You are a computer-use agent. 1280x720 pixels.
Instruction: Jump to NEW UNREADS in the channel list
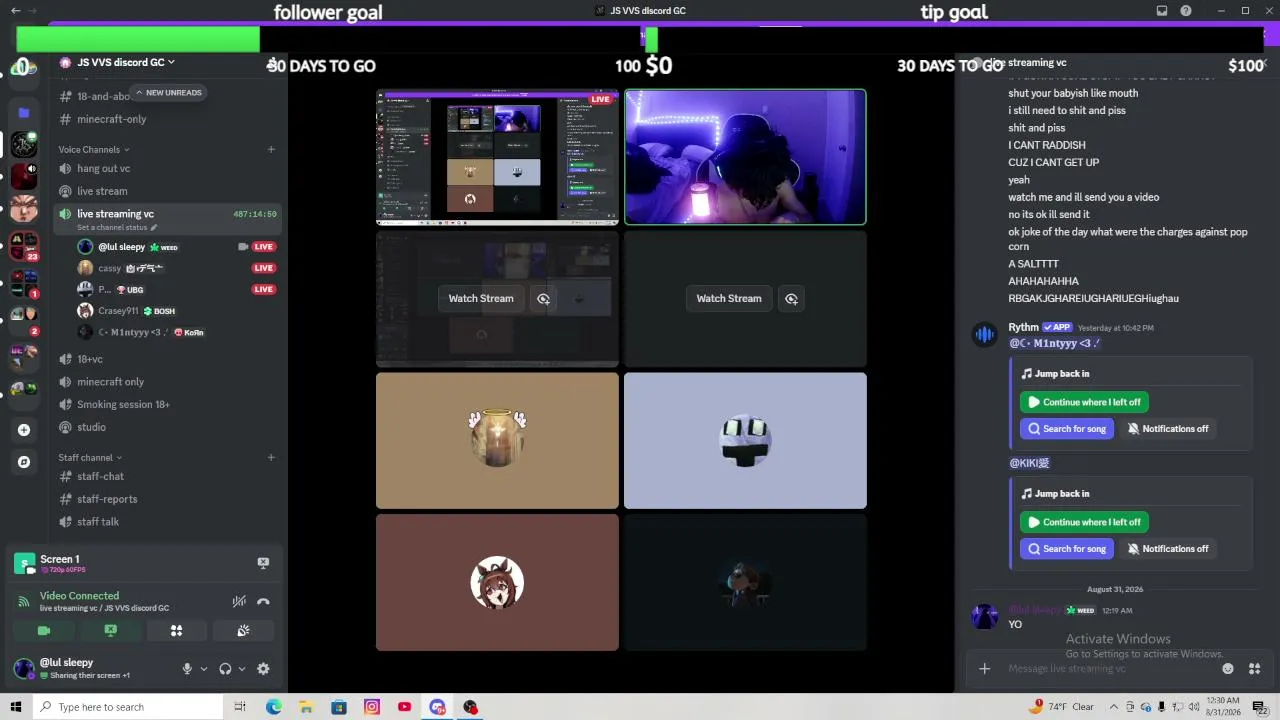pos(168,93)
